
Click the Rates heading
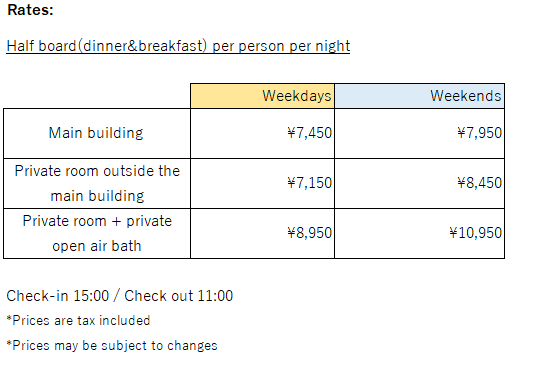(30, 10)
